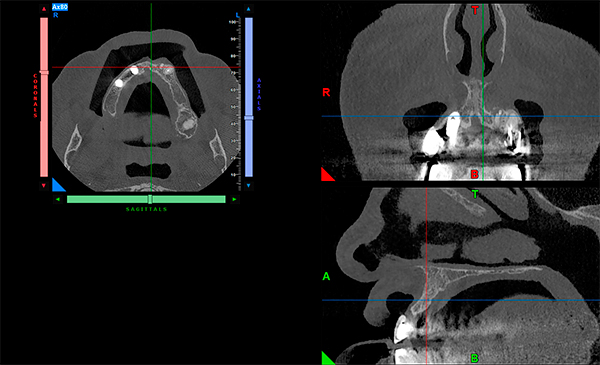Click the green right arrow of Sagittals slider
600x365 pixels.
[235, 199]
